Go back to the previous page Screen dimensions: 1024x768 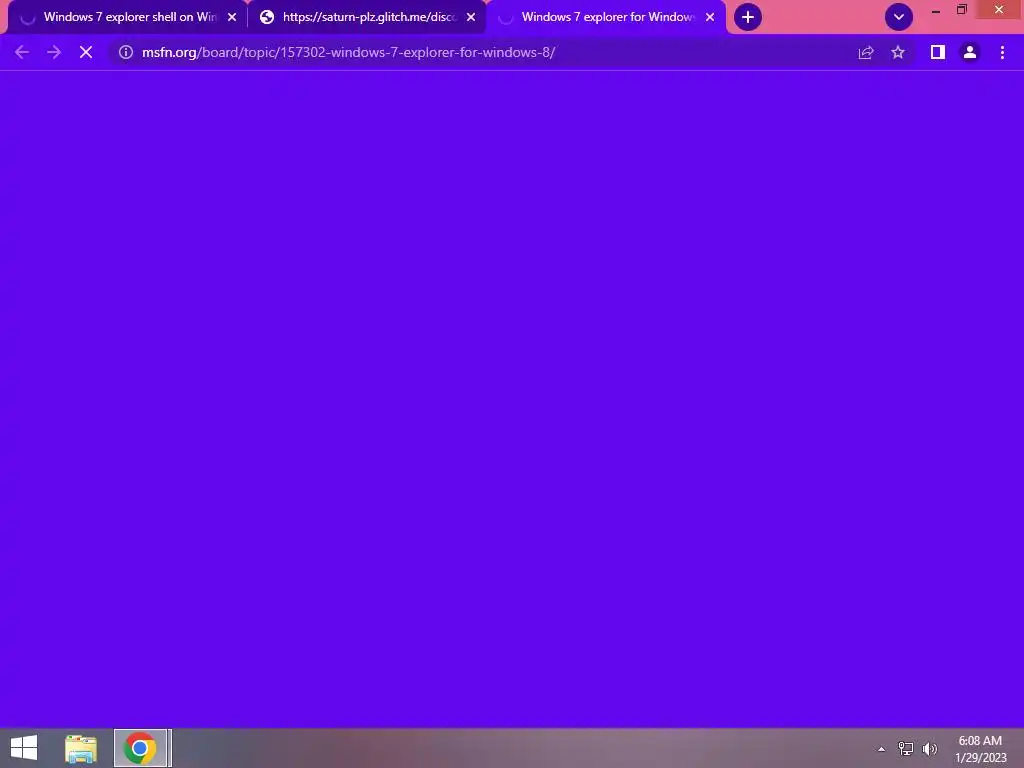click(x=22, y=52)
